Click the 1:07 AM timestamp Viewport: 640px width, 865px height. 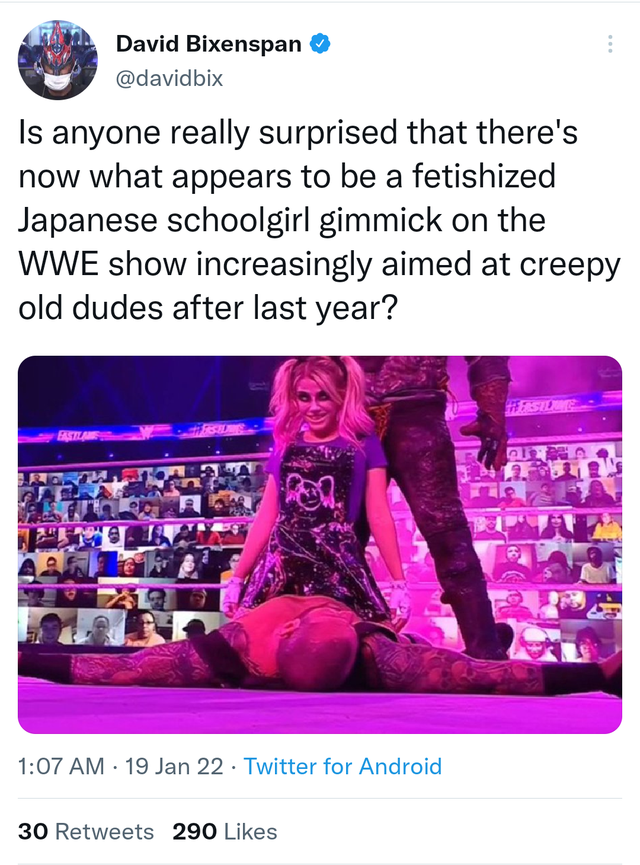click(x=61, y=766)
